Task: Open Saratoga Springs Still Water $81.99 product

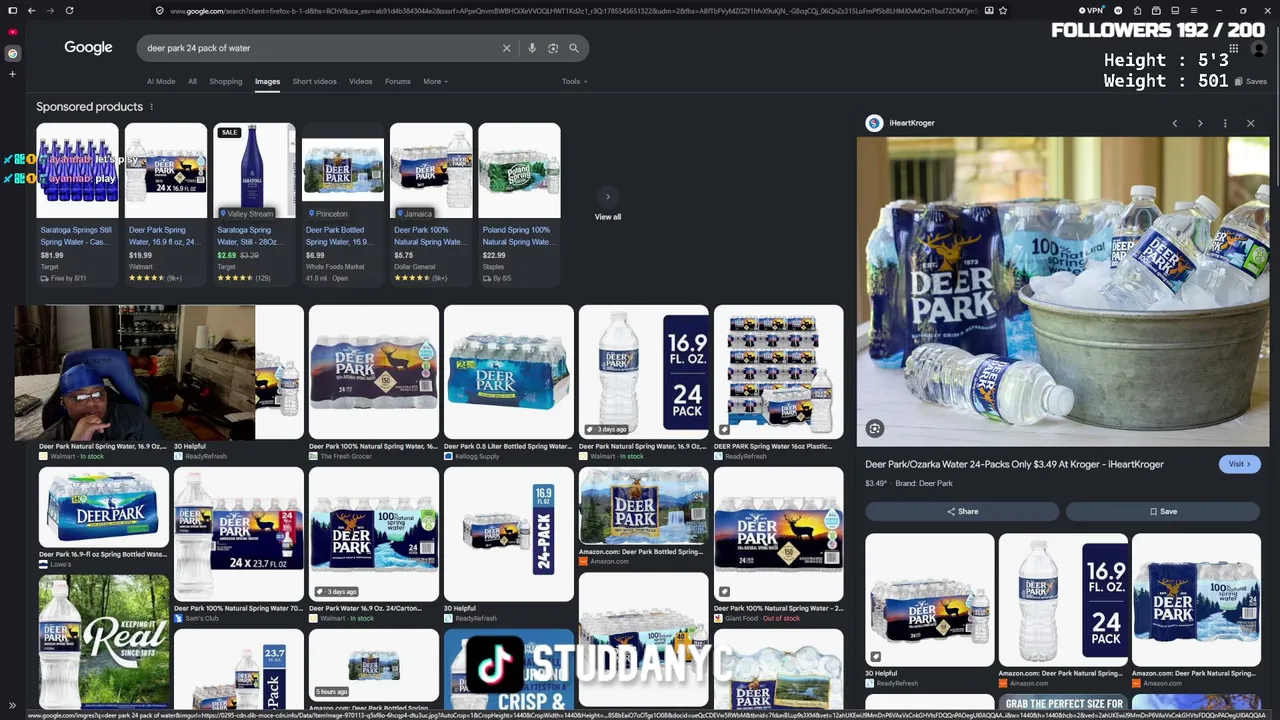Action: point(77,204)
